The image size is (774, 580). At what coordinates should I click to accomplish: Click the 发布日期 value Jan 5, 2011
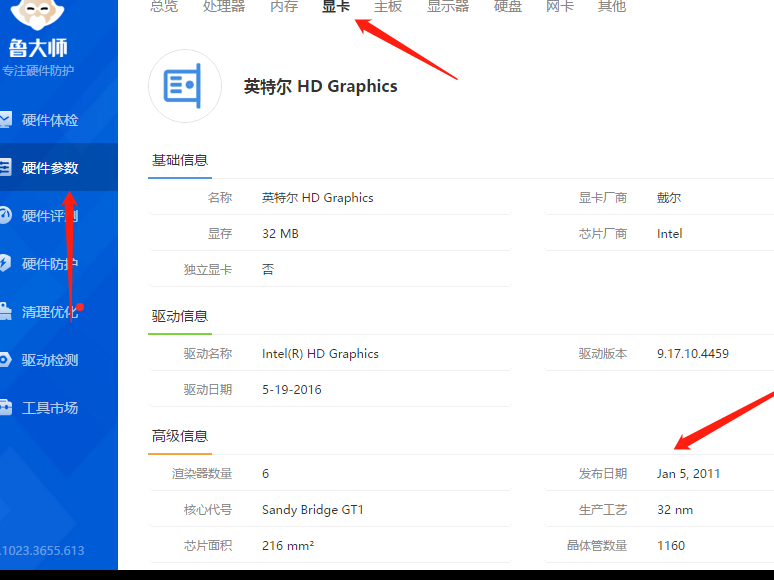pyautogui.click(x=688, y=474)
